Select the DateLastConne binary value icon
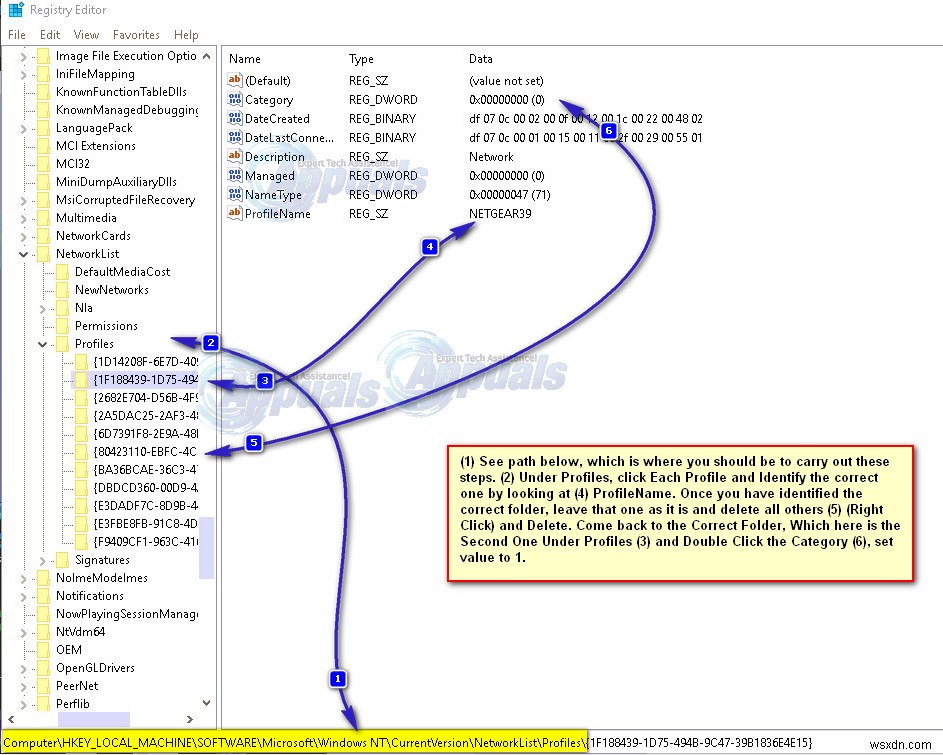Image resolution: width=943 pixels, height=755 pixels. tap(234, 138)
